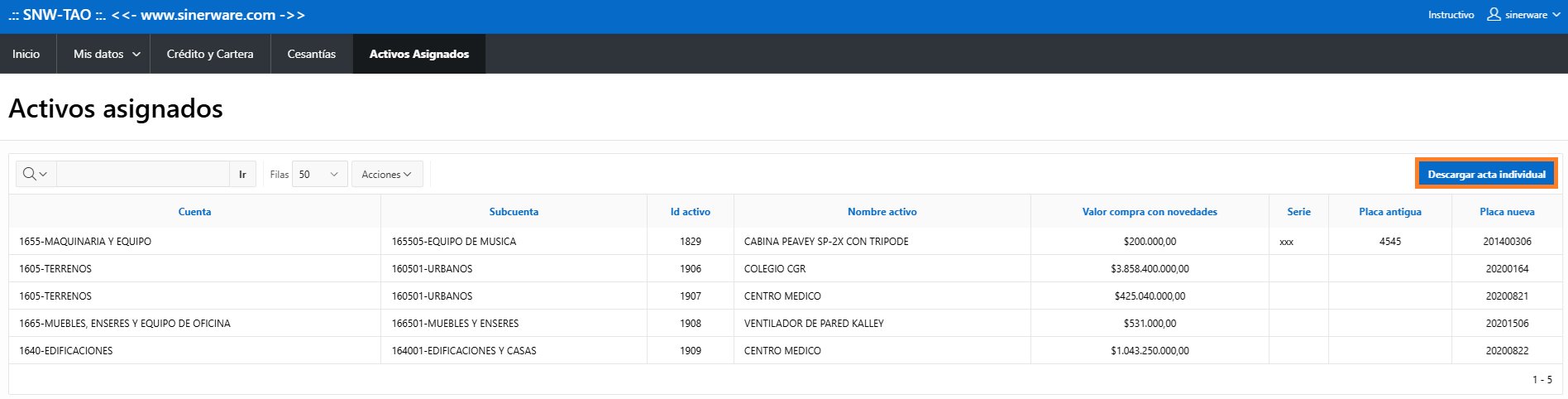Expand the Mis datos menu chevron
Screen dimensions: 1568x399
pos(136,55)
